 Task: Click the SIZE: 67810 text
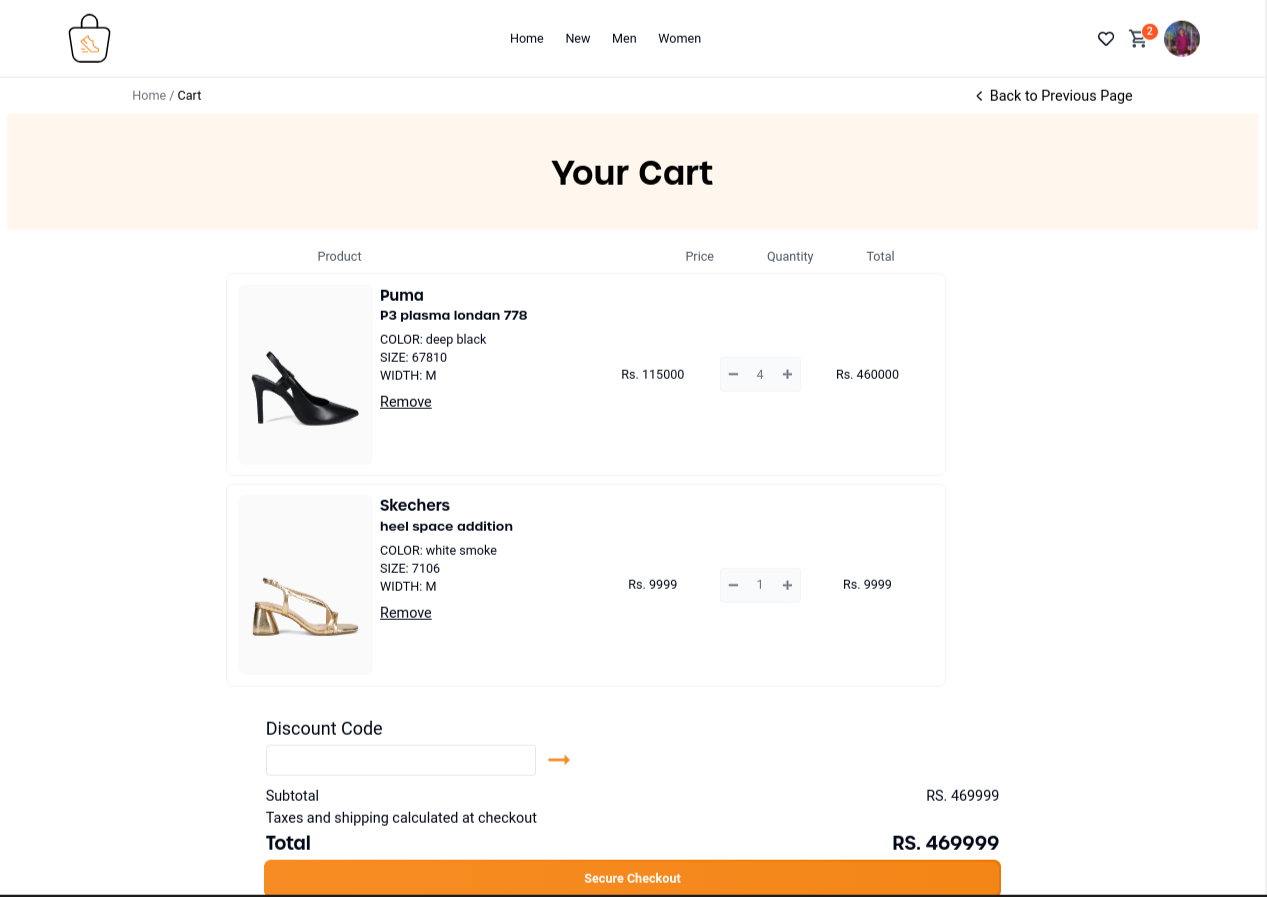coord(414,358)
